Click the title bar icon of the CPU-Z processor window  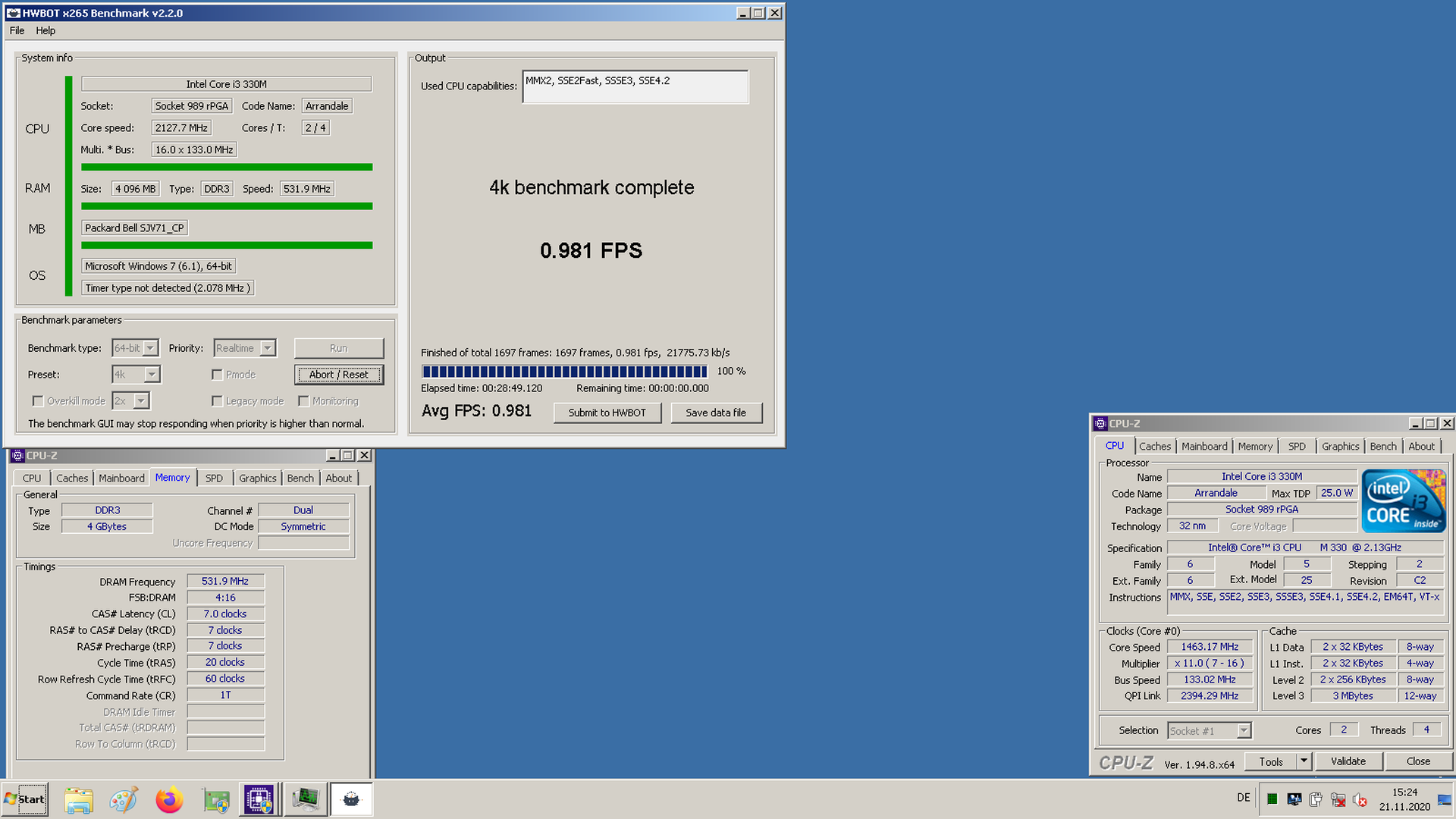[x=1100, y=423]
